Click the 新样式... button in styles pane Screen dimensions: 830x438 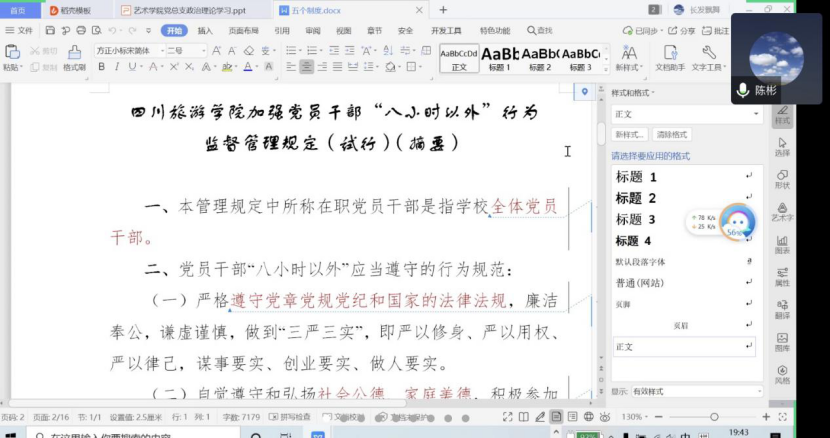630,135
